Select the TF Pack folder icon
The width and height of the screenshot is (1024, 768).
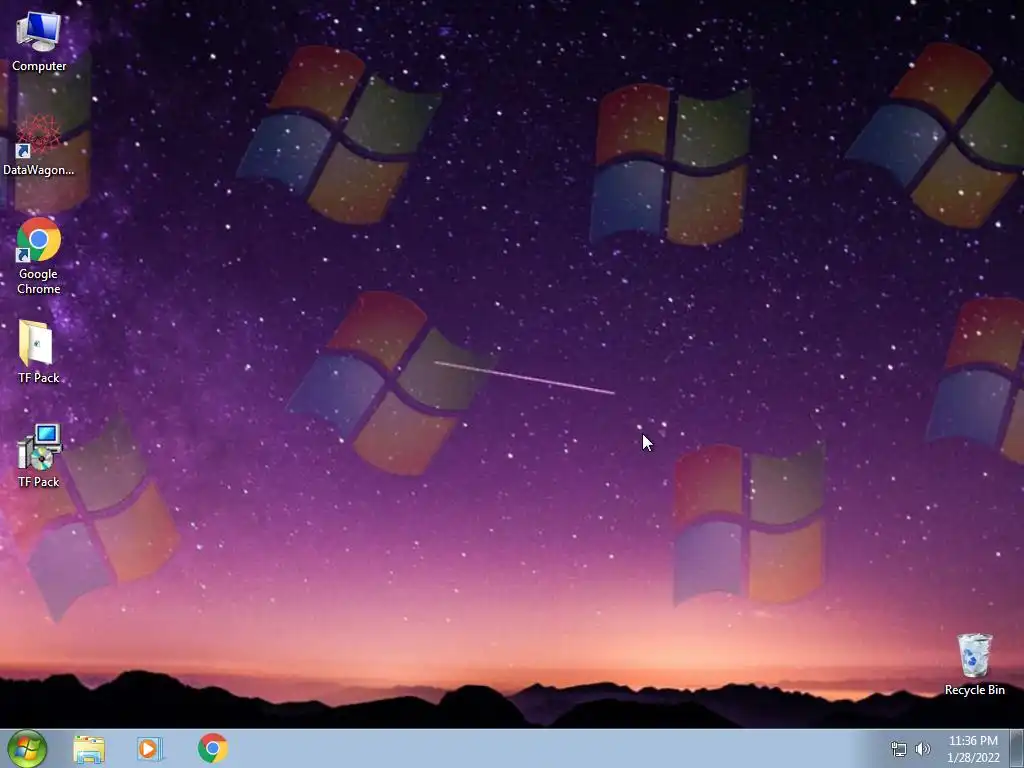tap(38, 352)
